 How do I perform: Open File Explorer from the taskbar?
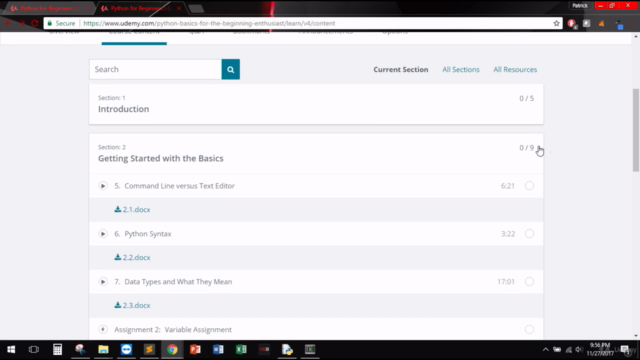pyautogui.click(x=103, y=349)
